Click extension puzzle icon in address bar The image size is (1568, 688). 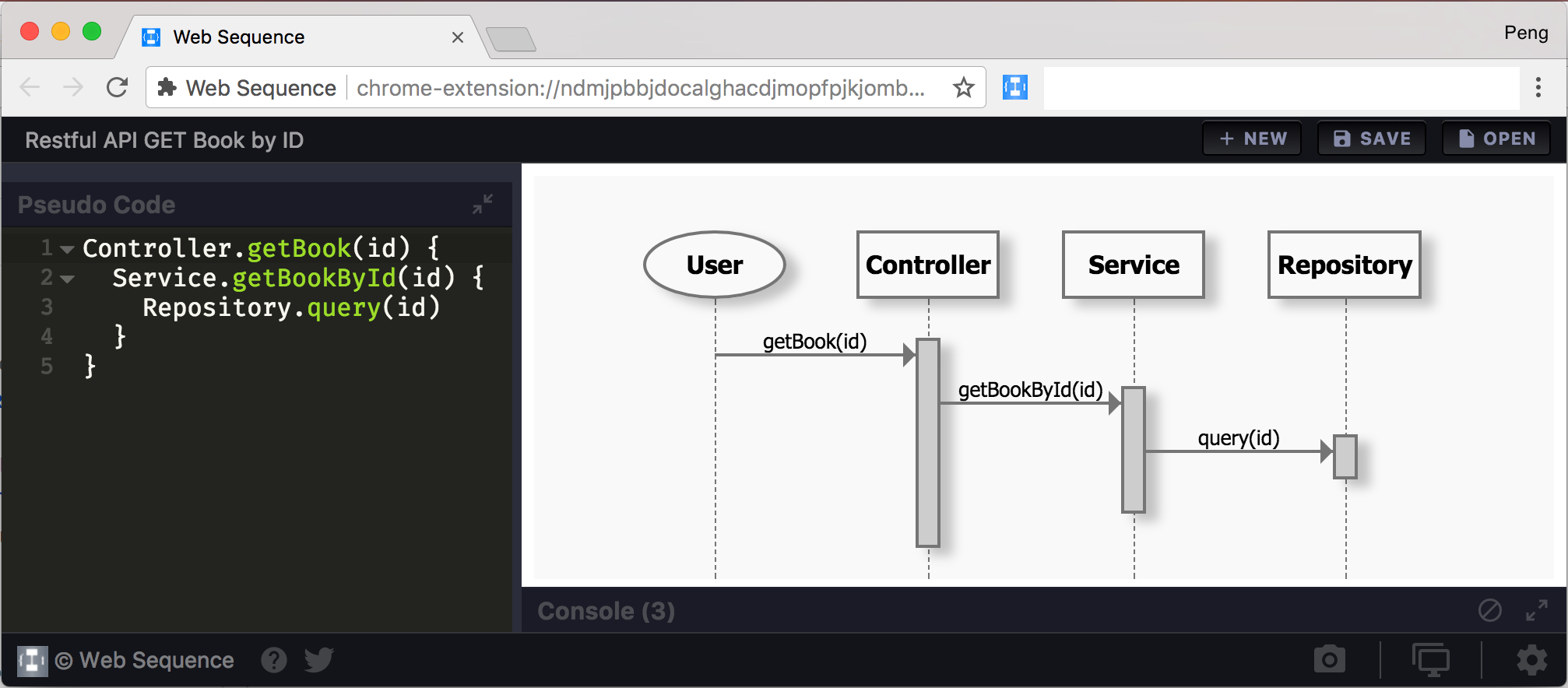coord(167,87)
